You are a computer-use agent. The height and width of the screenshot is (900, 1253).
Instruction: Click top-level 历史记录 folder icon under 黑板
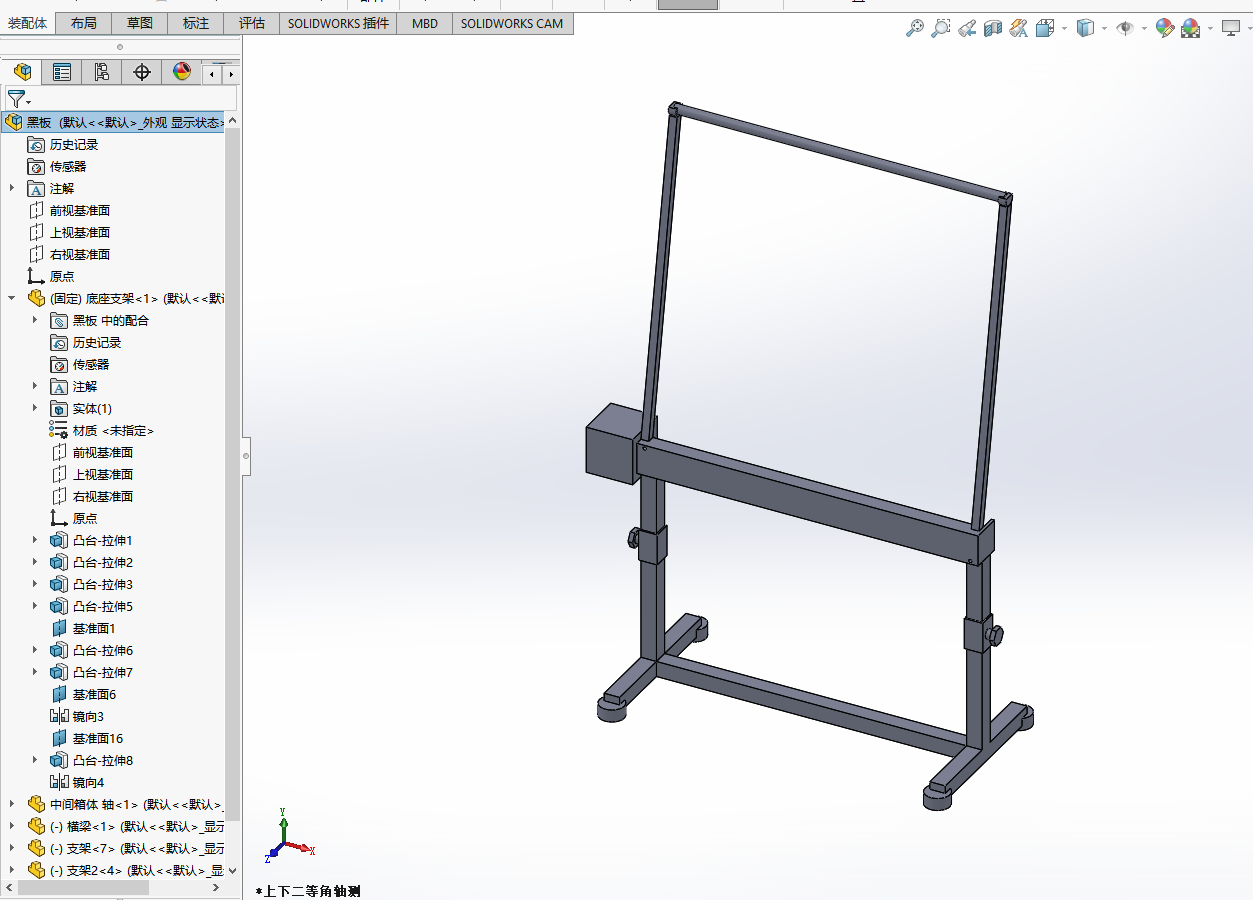click(36, 145)
